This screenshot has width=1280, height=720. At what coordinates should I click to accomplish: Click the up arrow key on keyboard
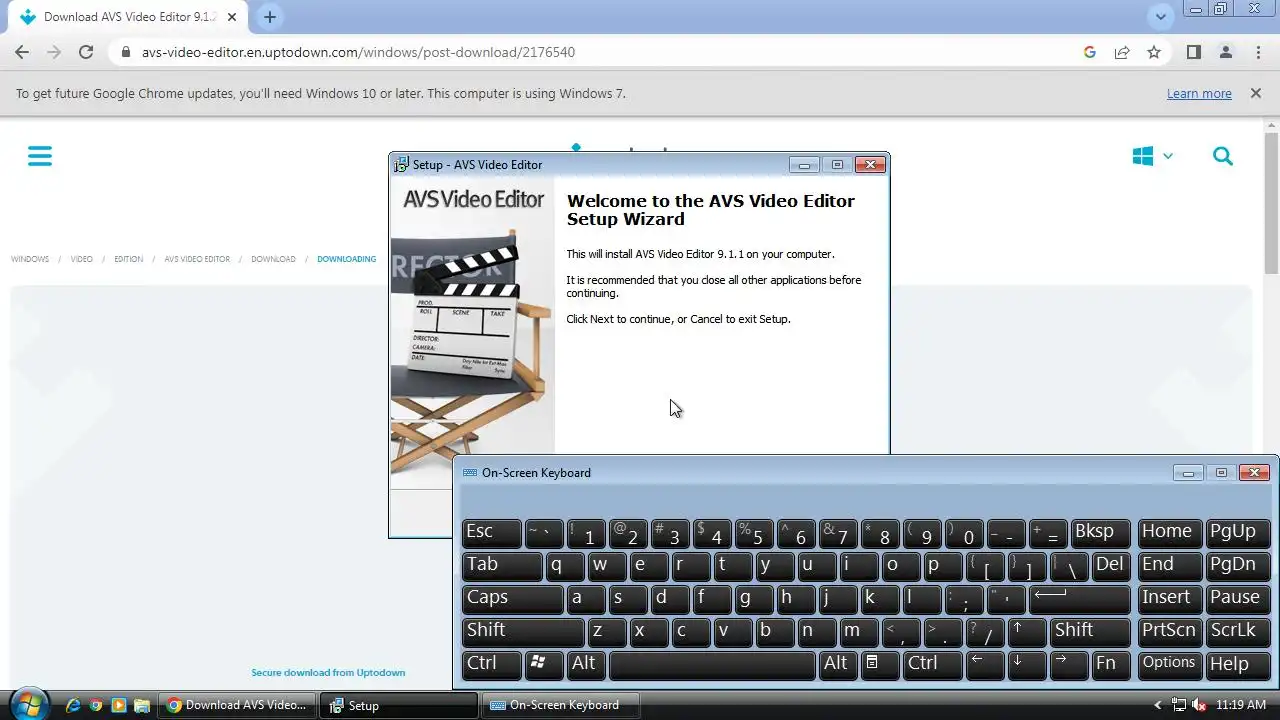click(1025, 632)
